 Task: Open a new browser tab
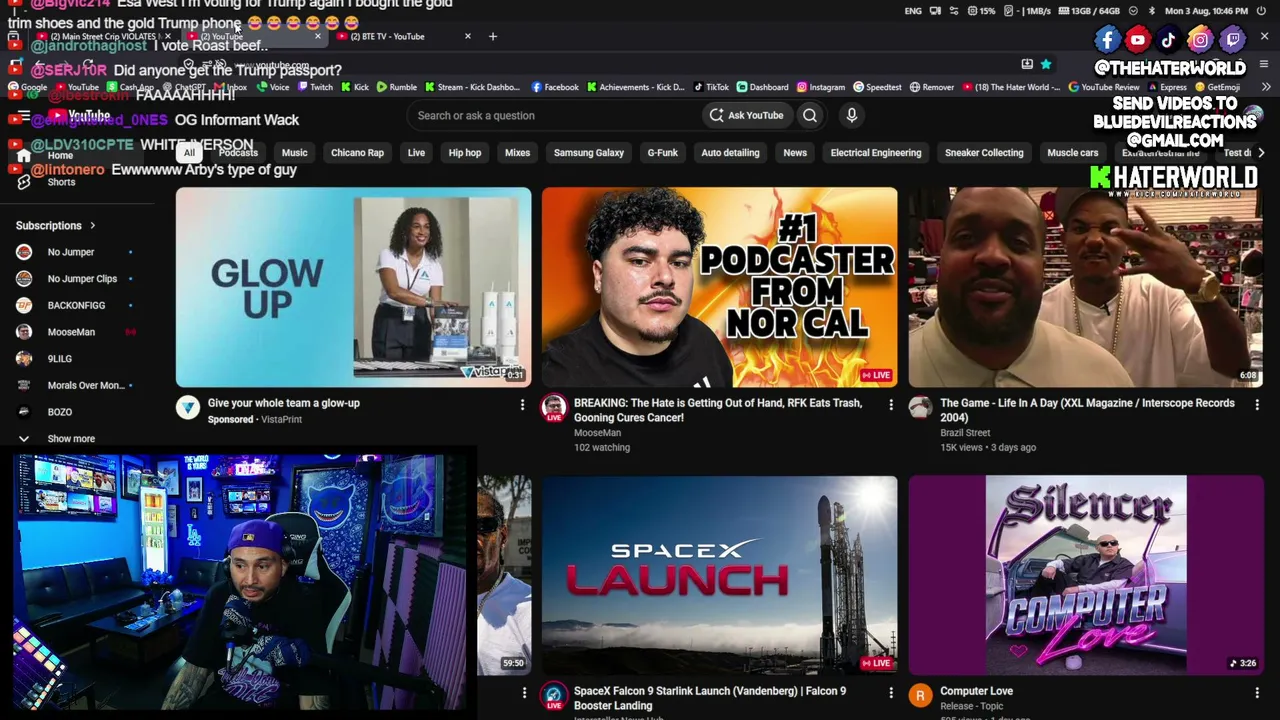[492, 36]
